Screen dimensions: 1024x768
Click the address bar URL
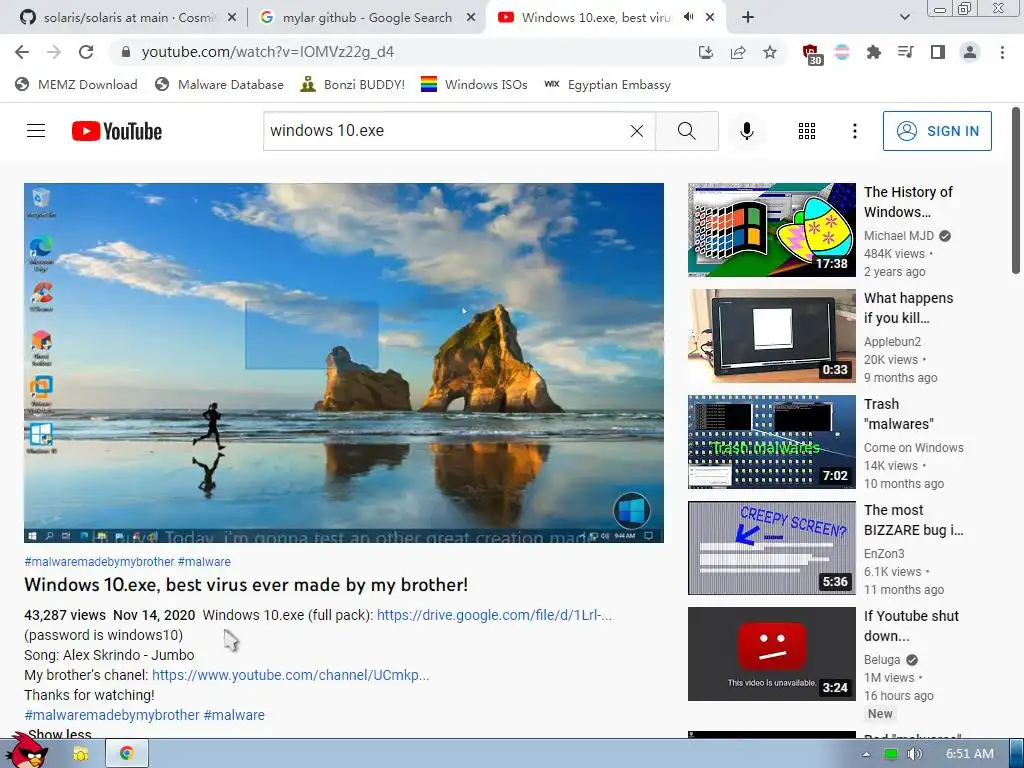tap(268, 52)
